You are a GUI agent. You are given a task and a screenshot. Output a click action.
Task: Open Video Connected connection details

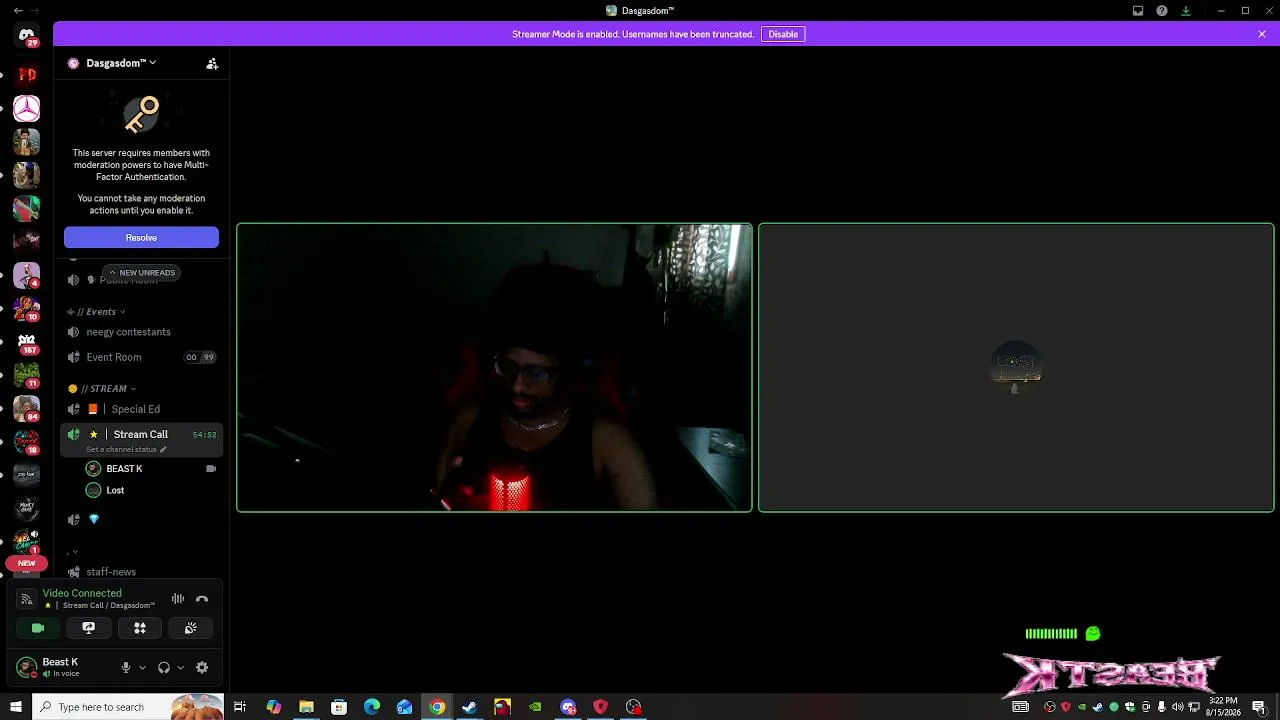pos(82,593)
